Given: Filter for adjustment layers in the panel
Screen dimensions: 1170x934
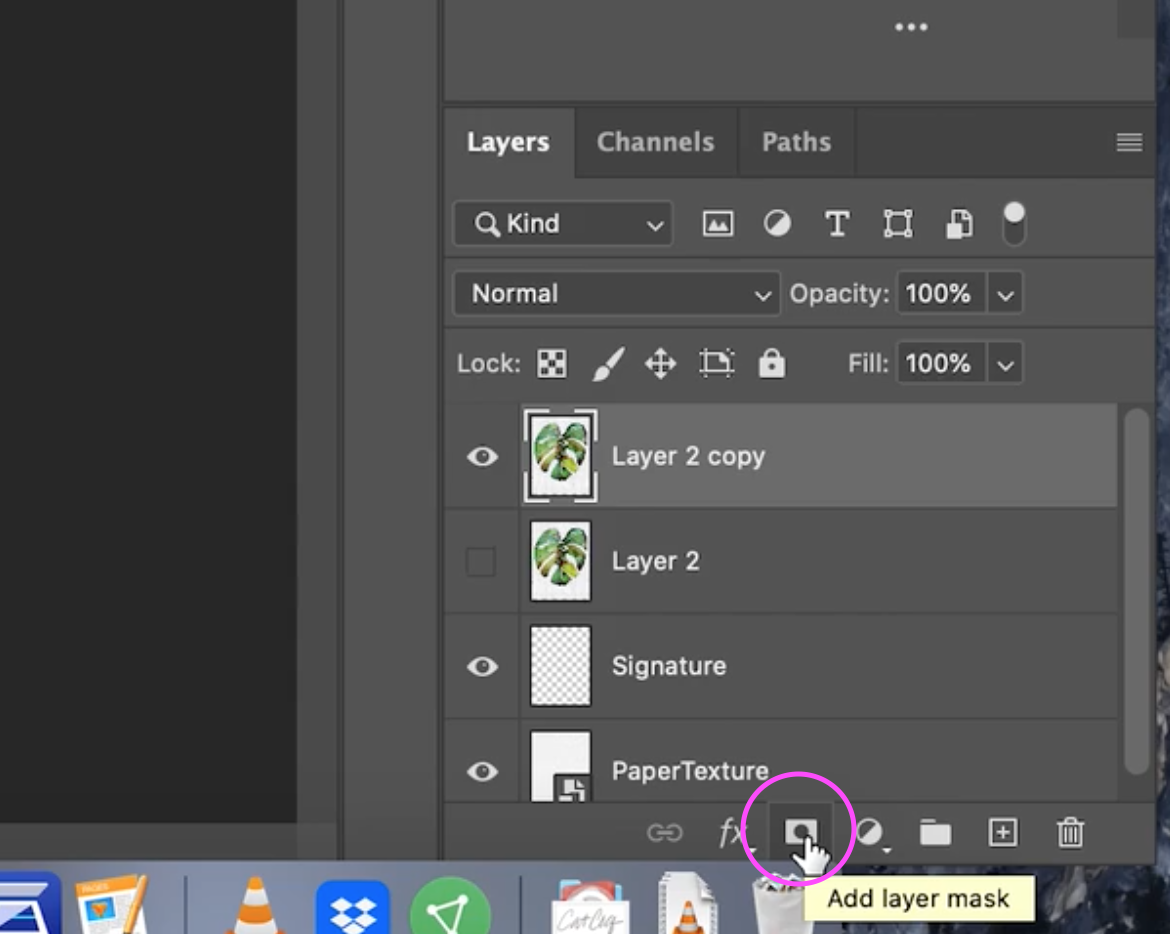Looking at the screenshot, I should (776, 223).
